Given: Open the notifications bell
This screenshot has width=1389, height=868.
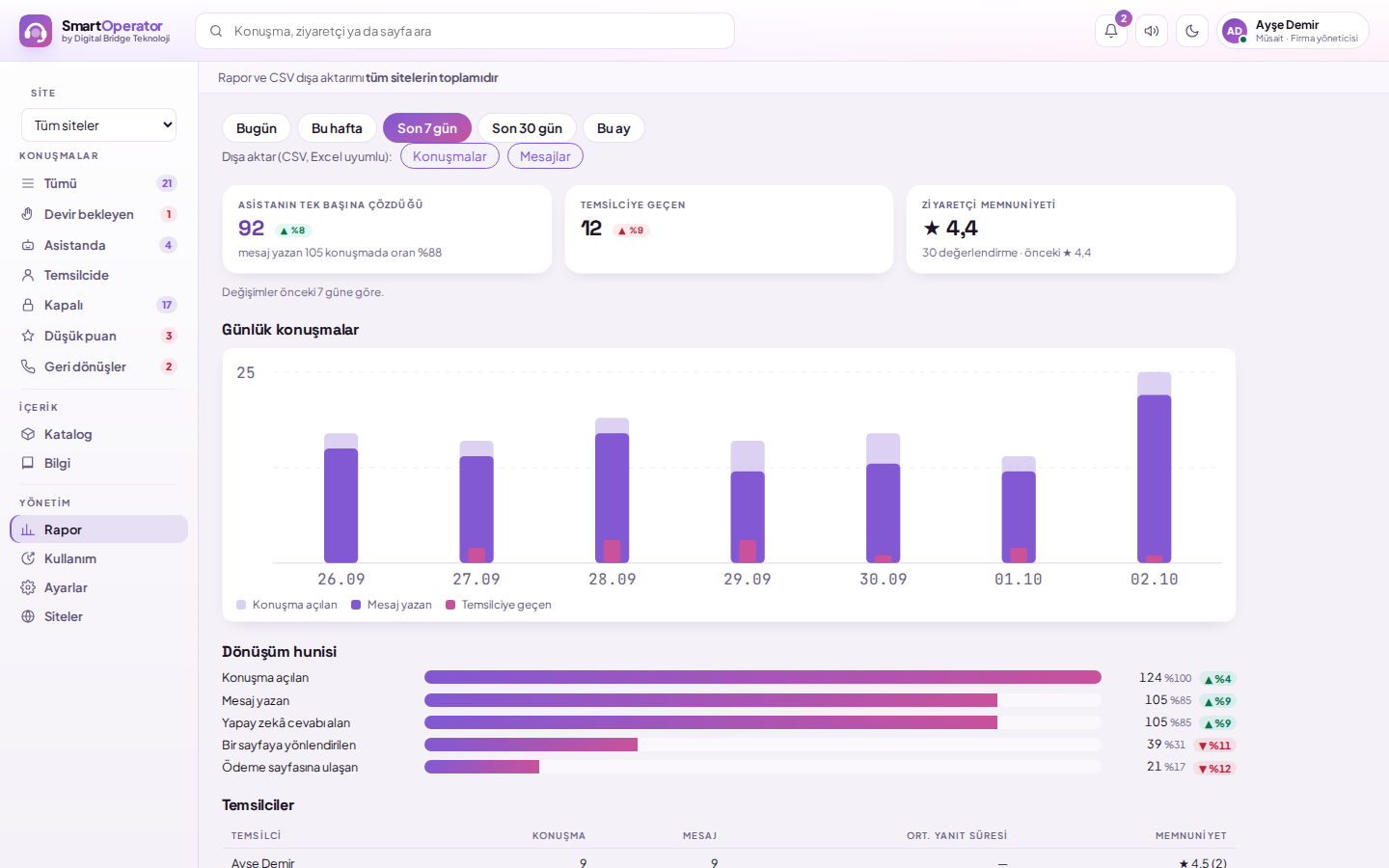Looking at the screenshot, I should pos(1111,31).
